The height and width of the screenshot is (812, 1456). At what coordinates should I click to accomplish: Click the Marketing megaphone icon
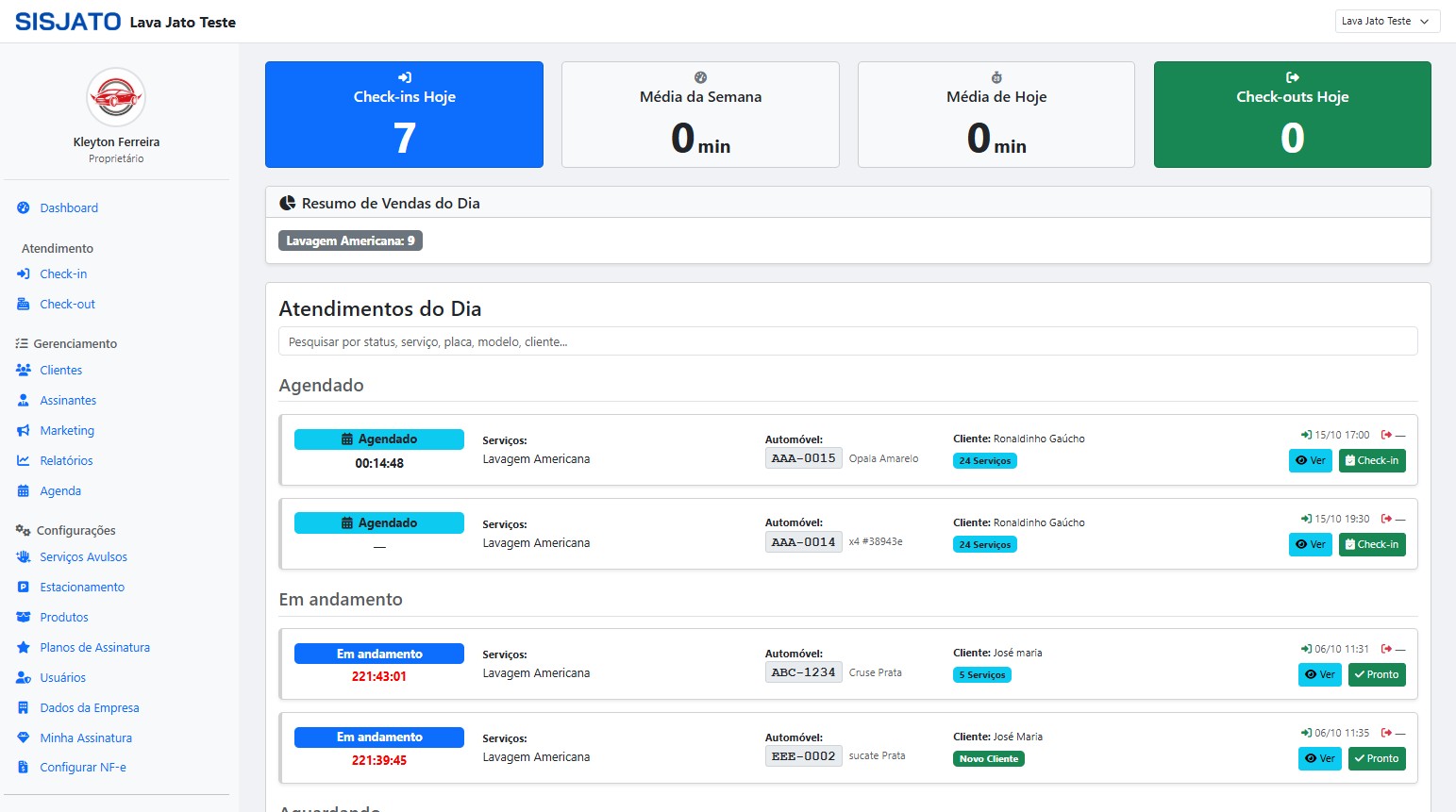click(x=24, y=431)
